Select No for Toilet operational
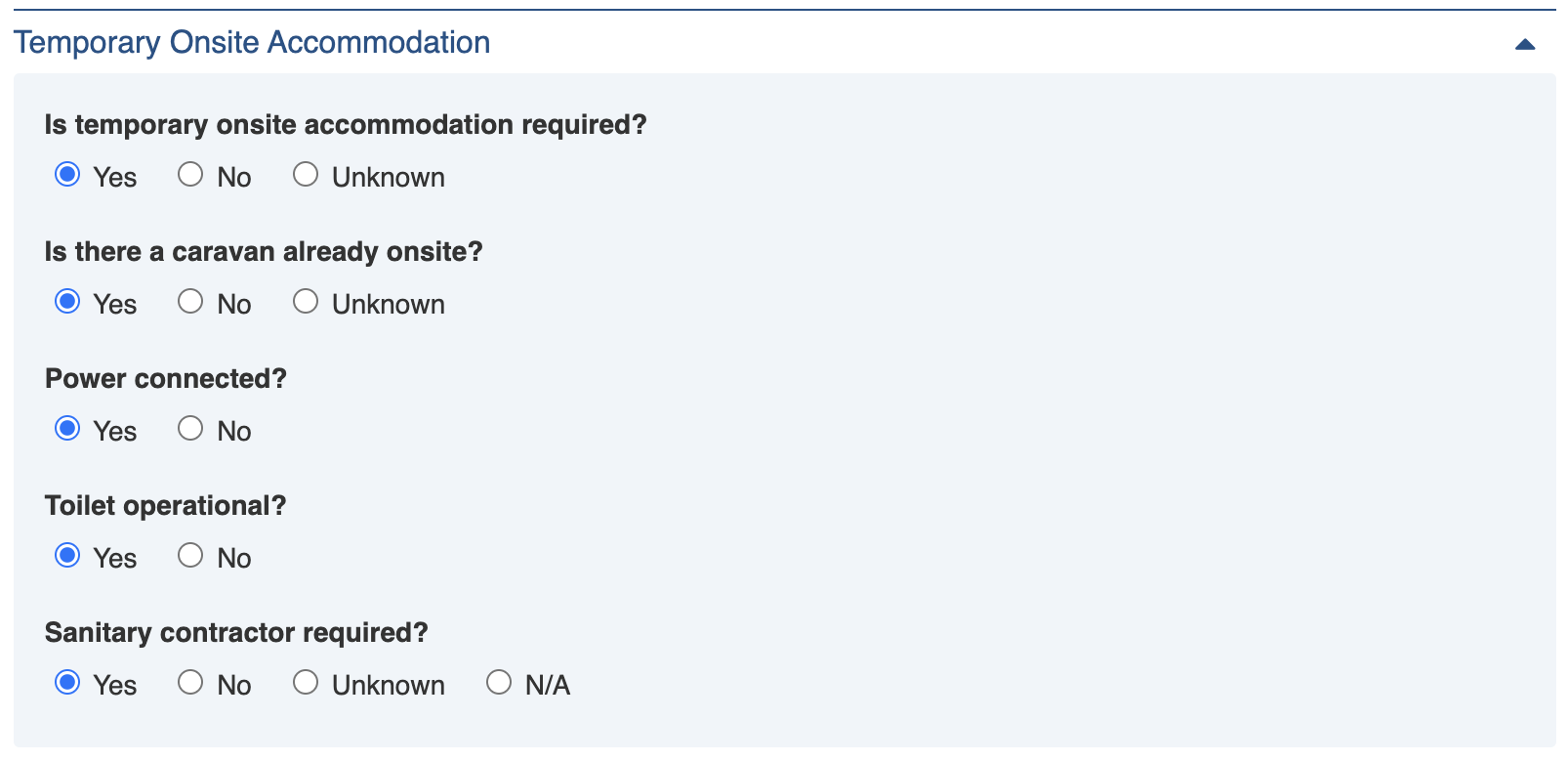 190,556
